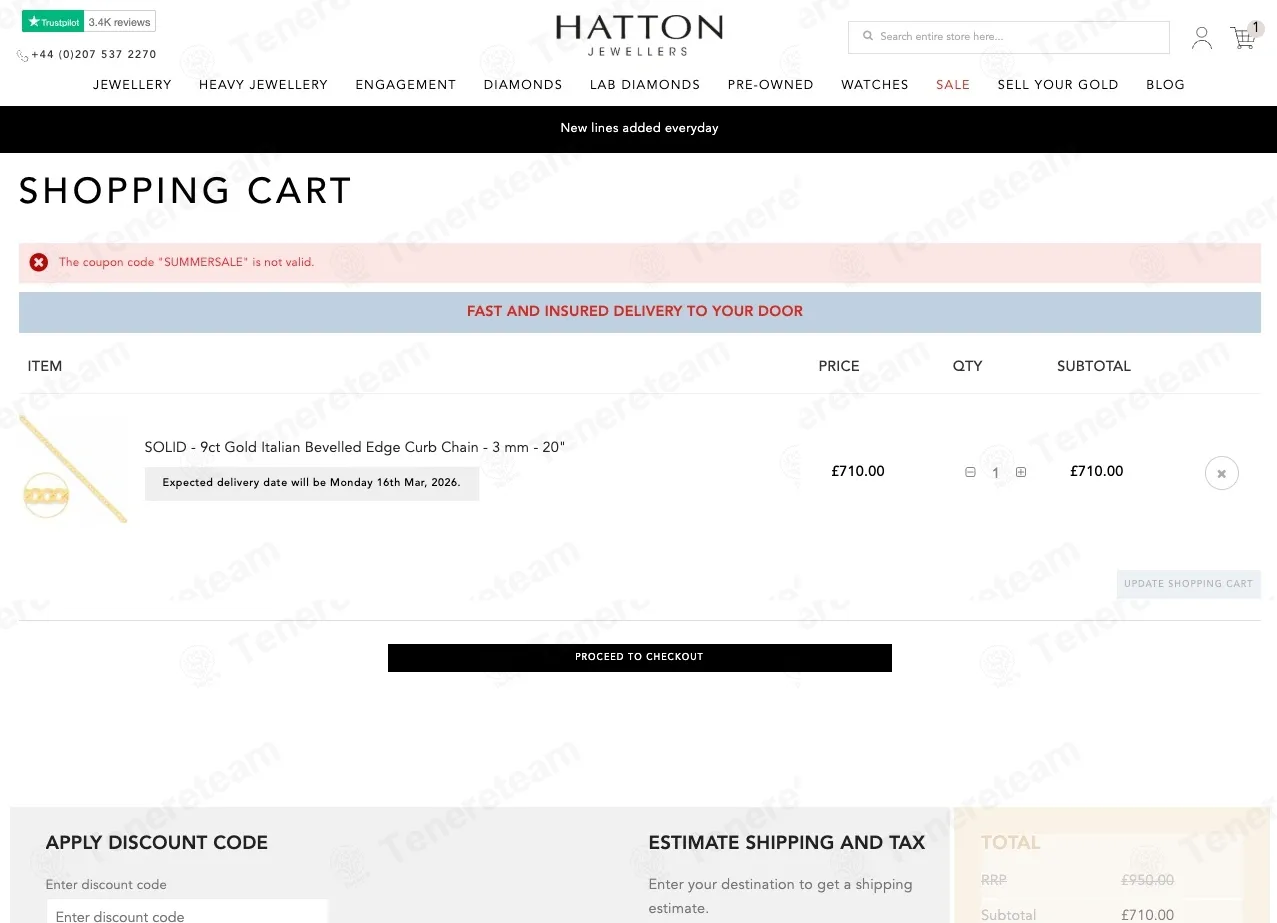Open the Jewellery menu
Screen dimensions: 1277x923
(132, 85)
